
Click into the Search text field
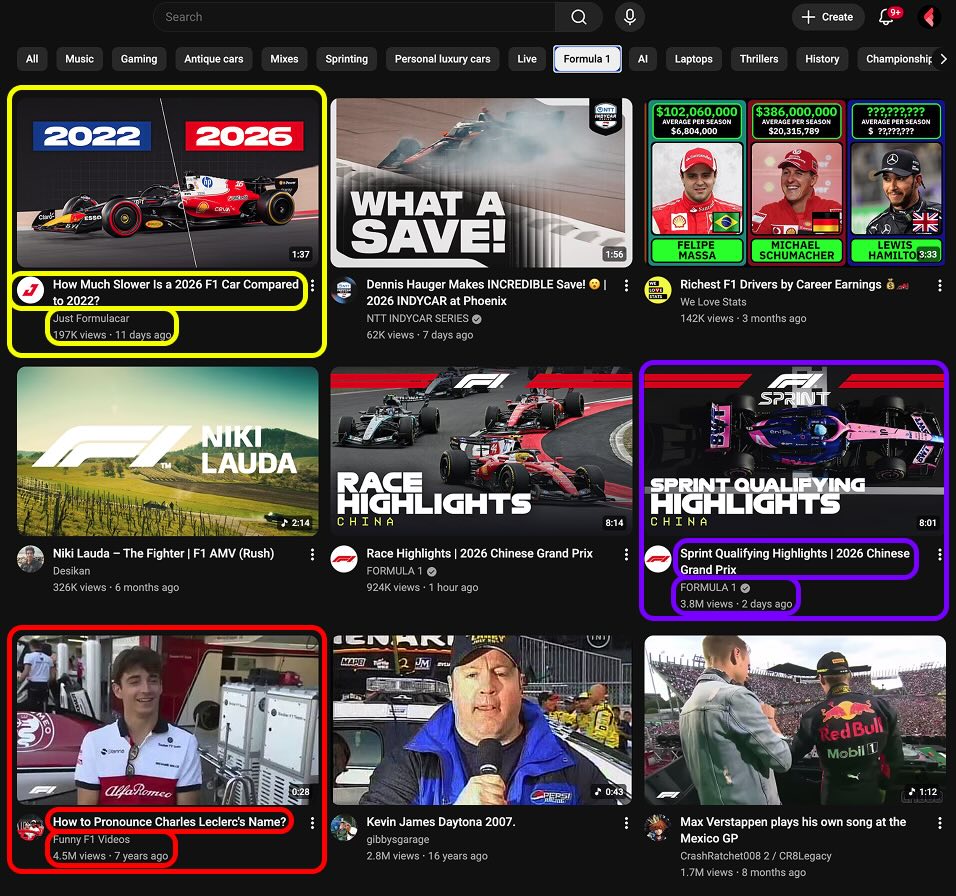(x=355, y=17)
